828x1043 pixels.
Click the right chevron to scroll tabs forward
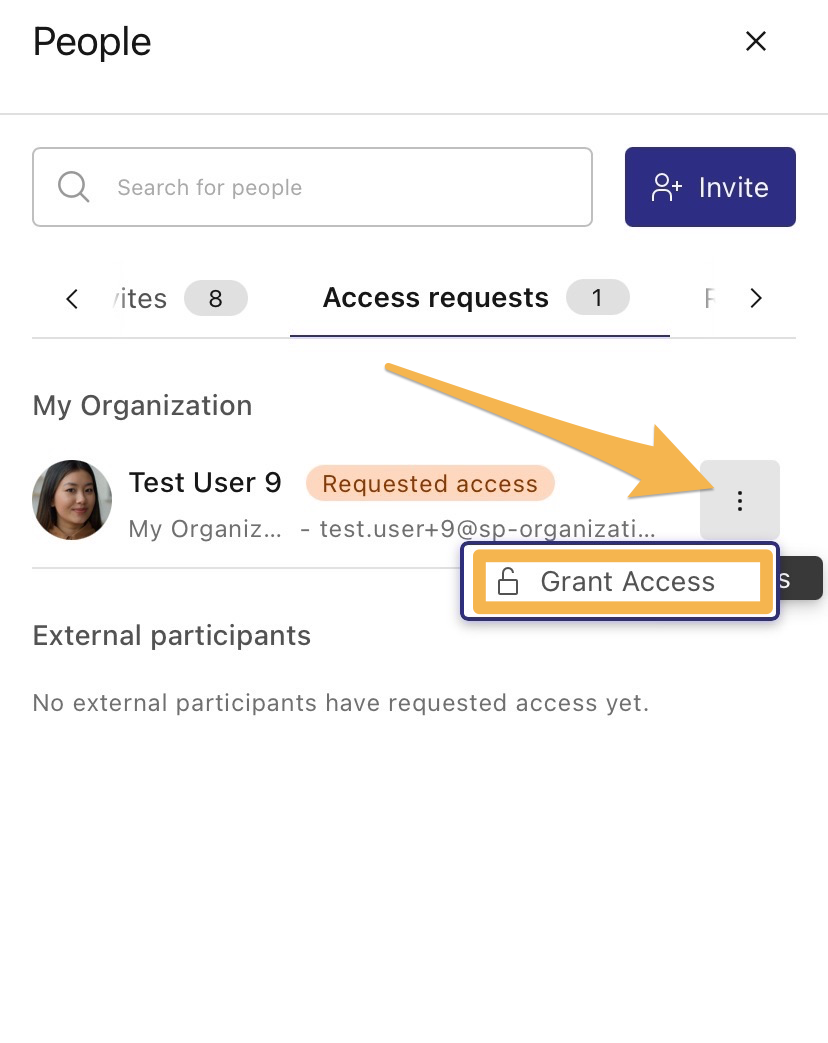pyautogui.click(x=756, y=297)
